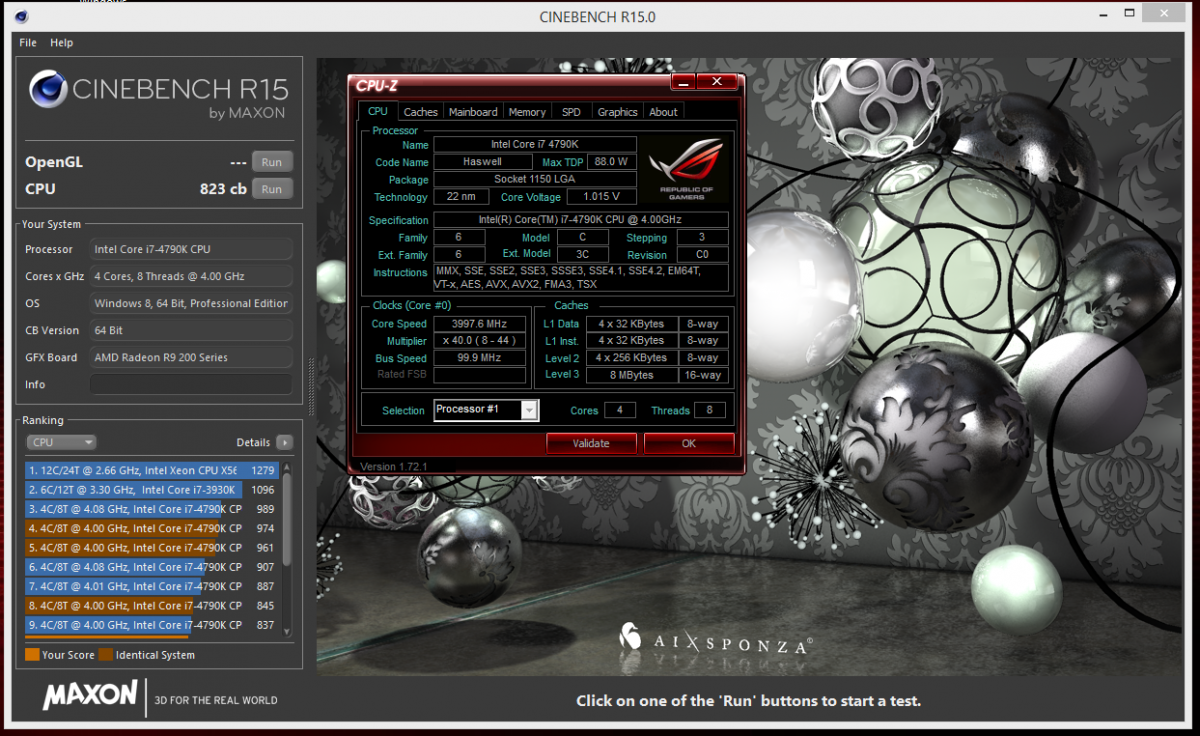
Task: Select ranking row 8 scoring 845
Action: click(x=152, y=606)
